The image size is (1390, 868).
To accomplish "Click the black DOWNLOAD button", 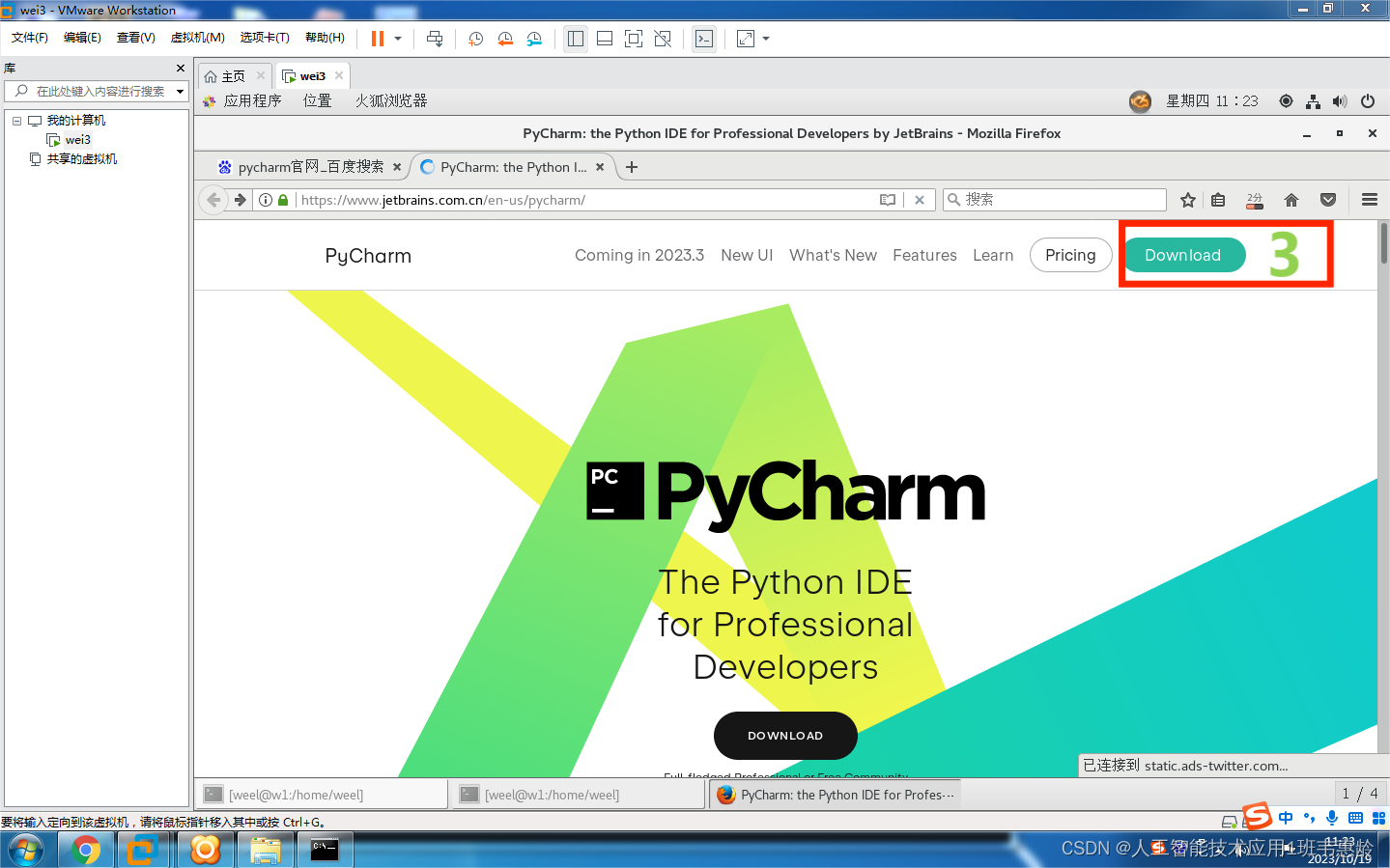I will coord(785,736).
